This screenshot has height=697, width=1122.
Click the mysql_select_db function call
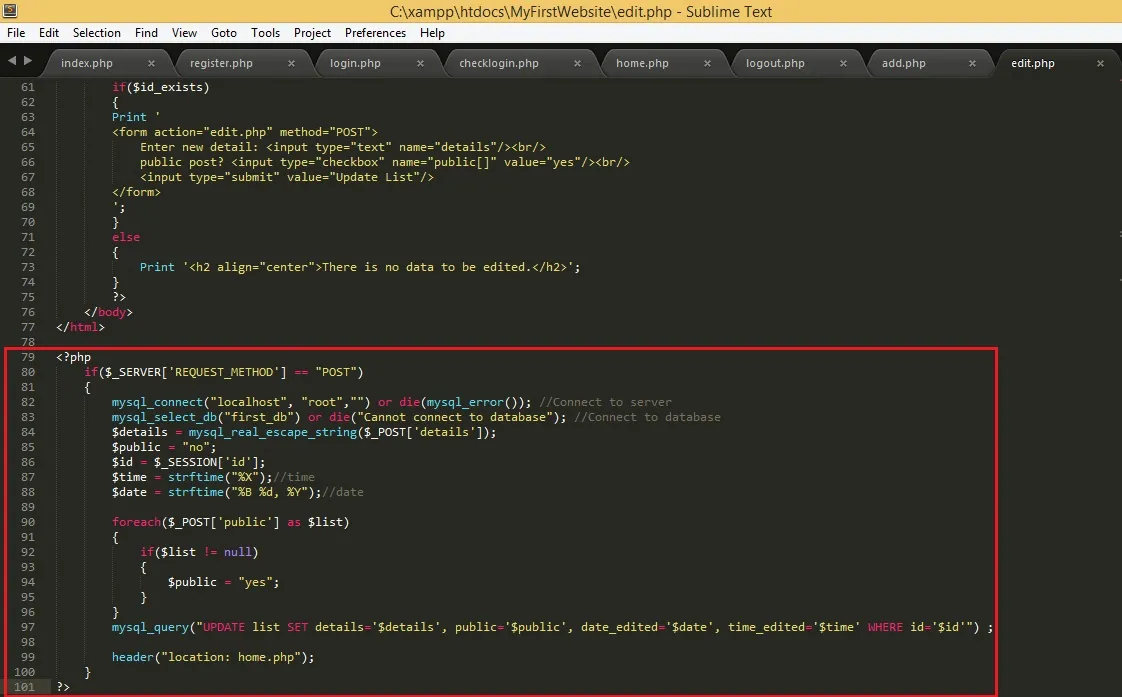[165, 417]
